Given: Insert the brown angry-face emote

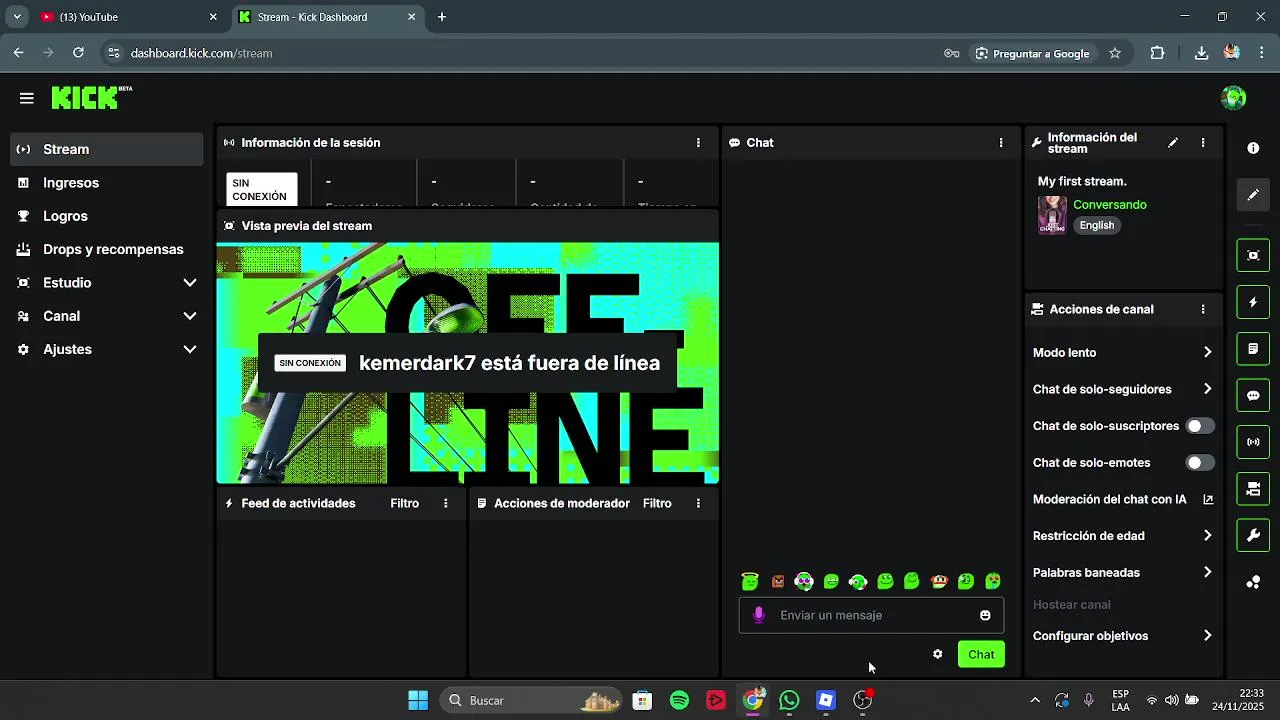Looking at the screenshot, I should (x=778, y=581).
